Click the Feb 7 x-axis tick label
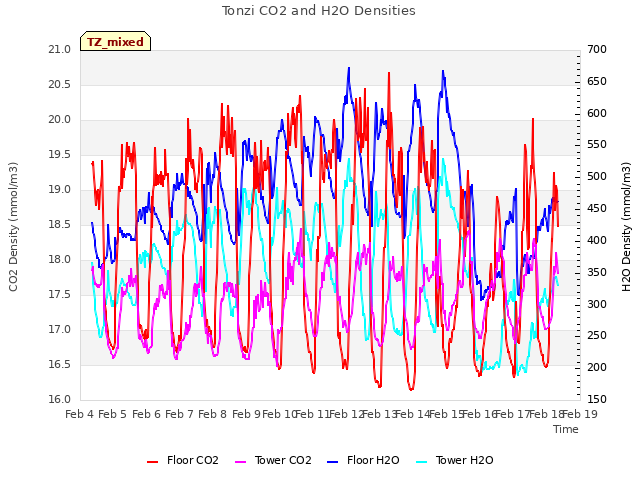The height and width of the screenshot is (480, 640). pos(179,414)
